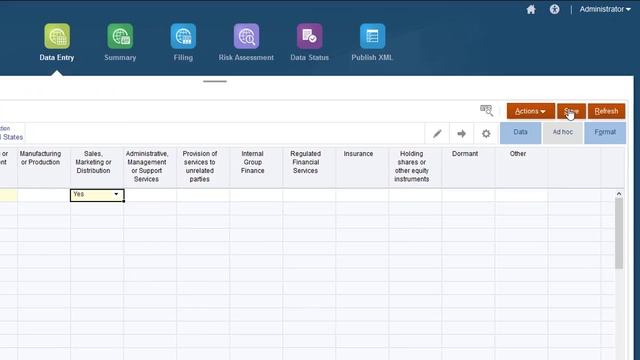Click the Refresh button
Screen dimensions: 640x360
coord(606,111)
